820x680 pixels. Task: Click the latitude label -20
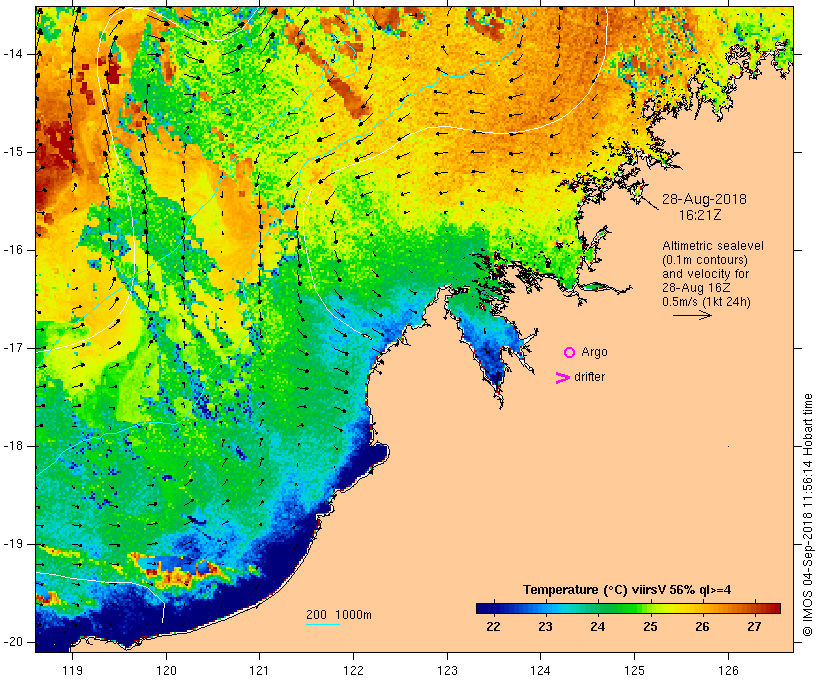[x=13, y=642]
